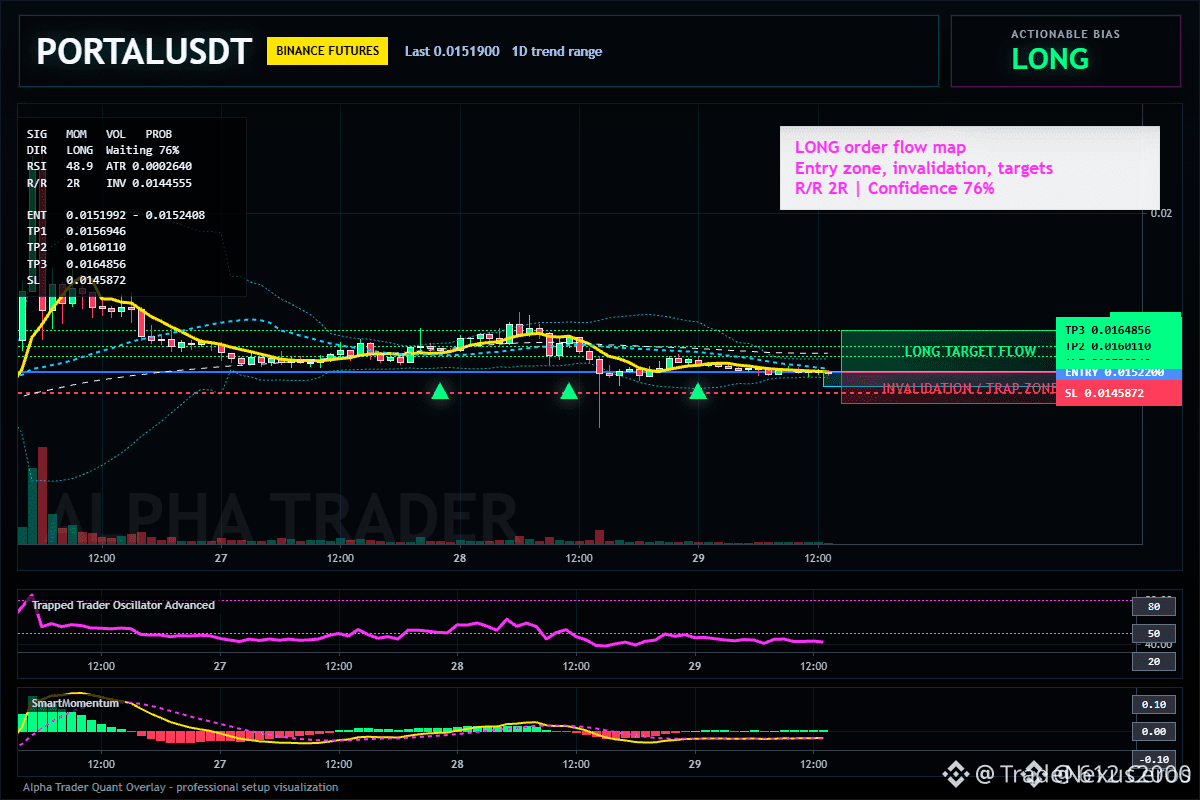
Task: Click the SIG MOM VOL PROB header row
Action: click(99, 133)
